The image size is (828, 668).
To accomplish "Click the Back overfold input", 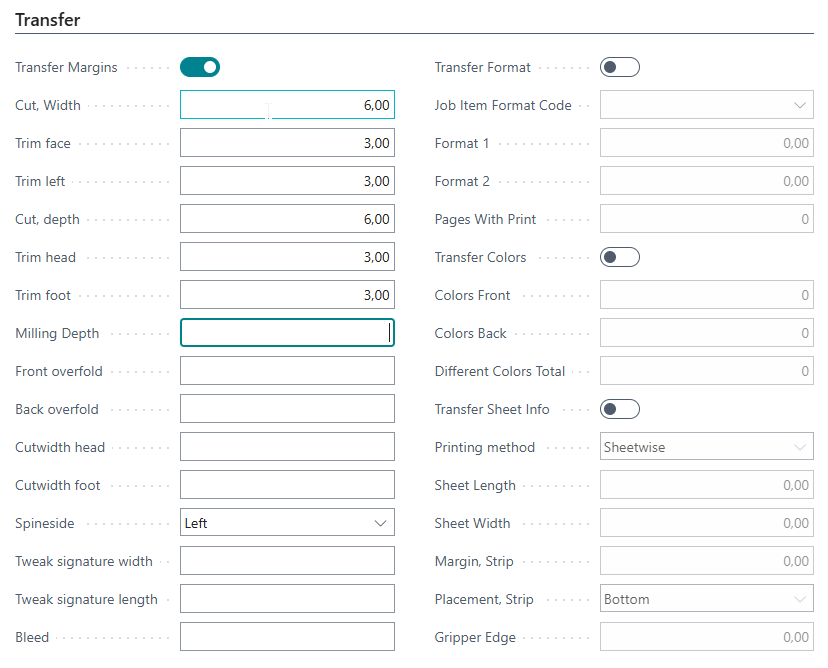I will pyautogui.click(x=287, y=409).
